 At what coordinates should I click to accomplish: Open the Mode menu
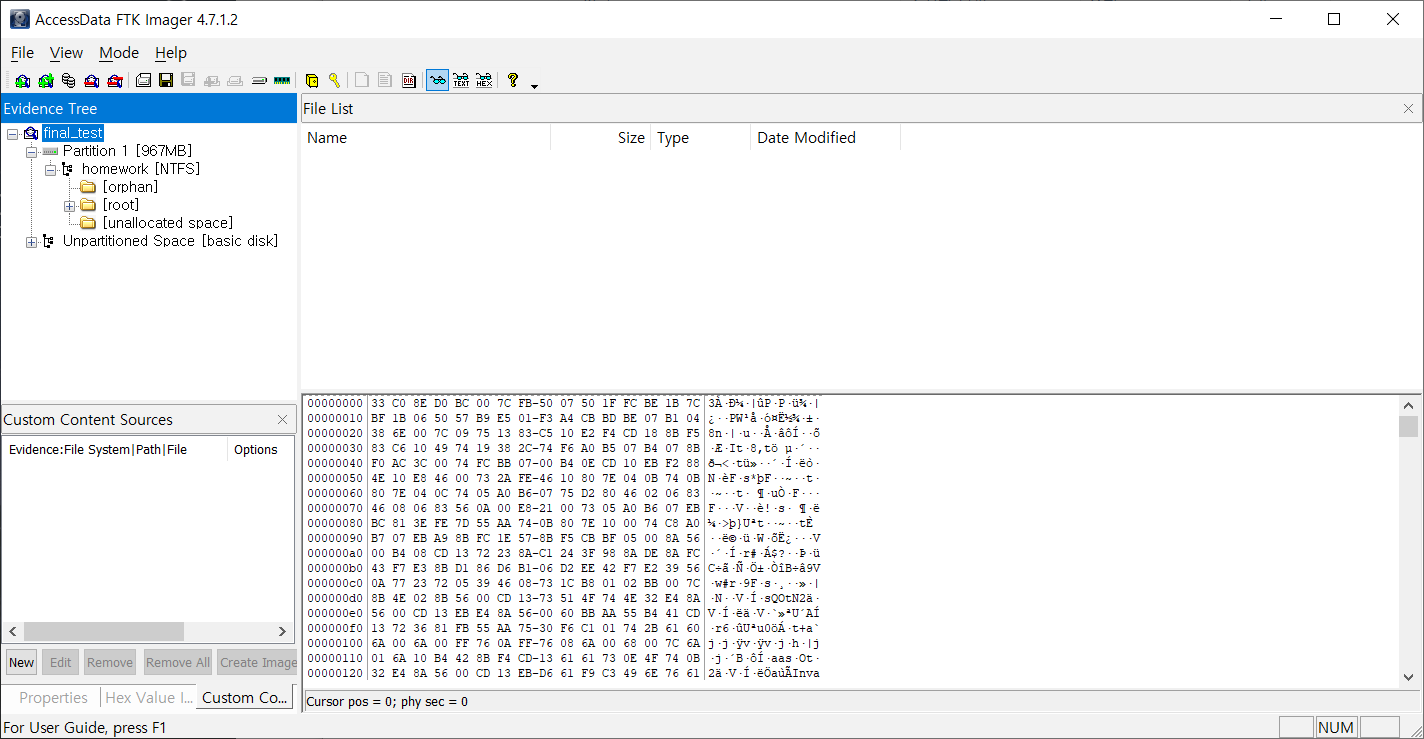tap(119, 53)
